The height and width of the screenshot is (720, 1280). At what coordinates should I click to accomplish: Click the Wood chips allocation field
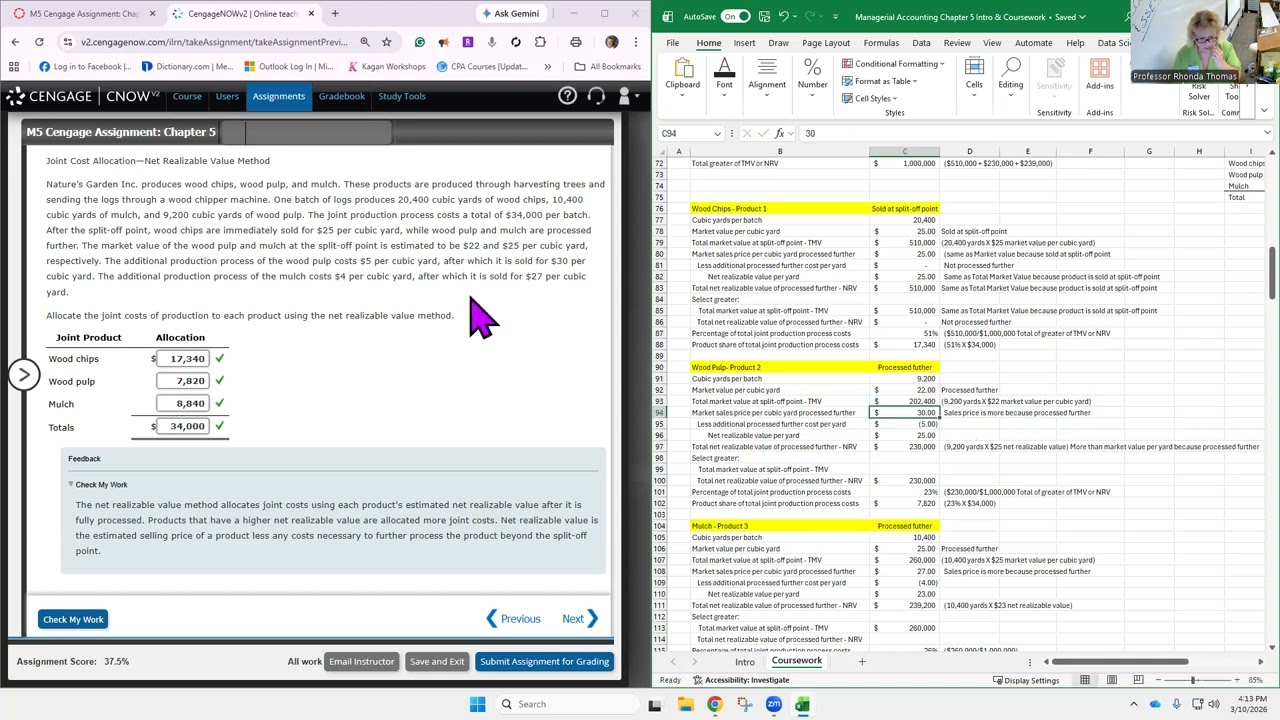183,358
